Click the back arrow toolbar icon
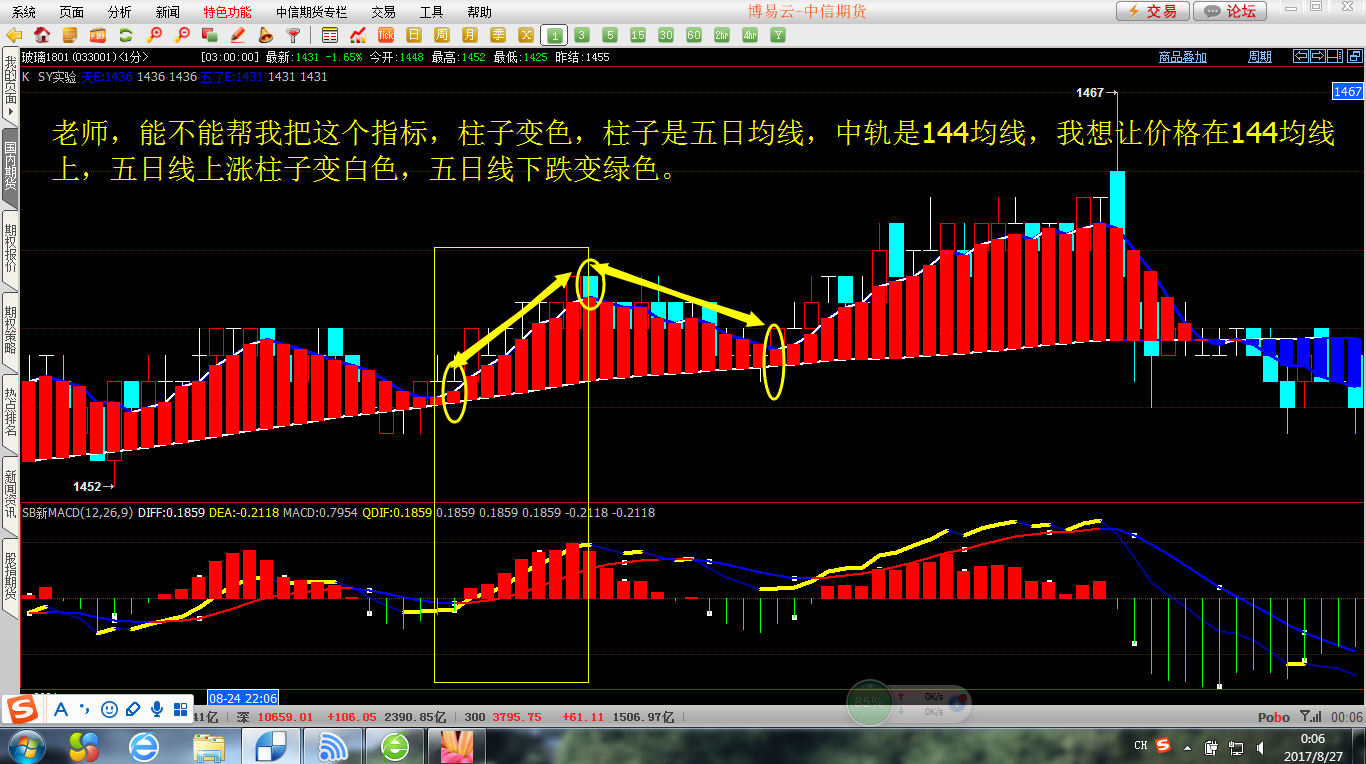Viewport: 1366px width, 764px height. (x=14, y=35)
